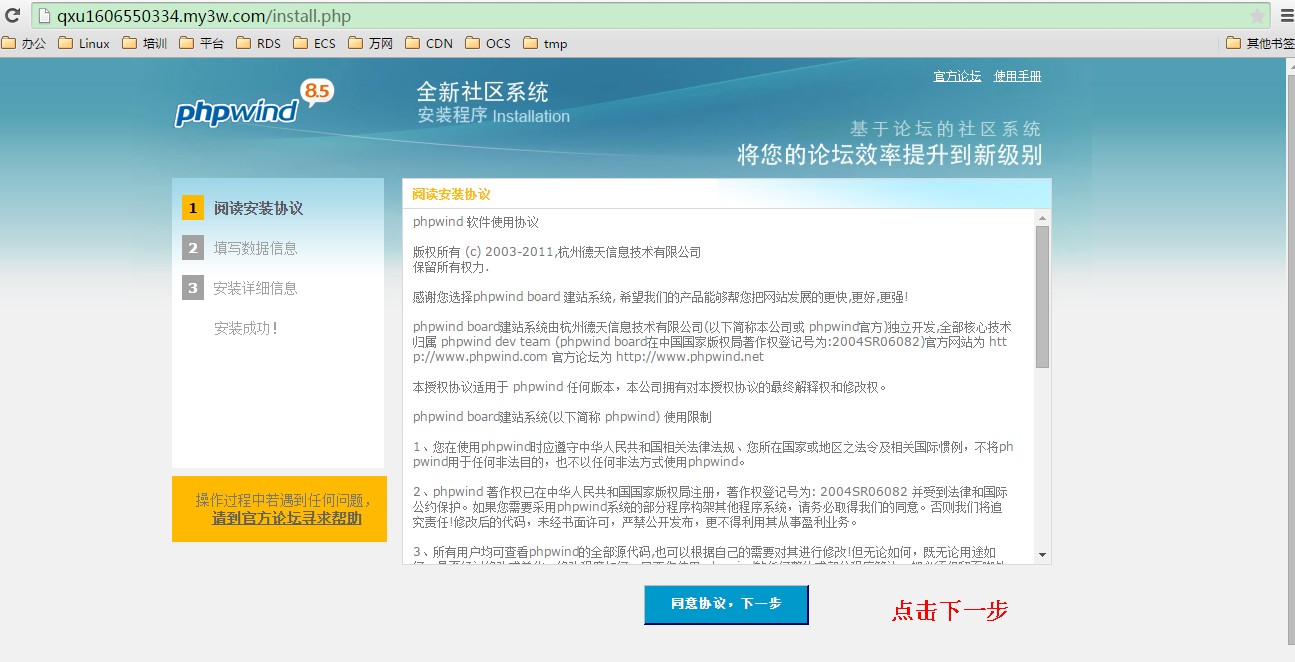
Task: Click the agreement scrollbar up arrow
Action: coord(1042,218)
